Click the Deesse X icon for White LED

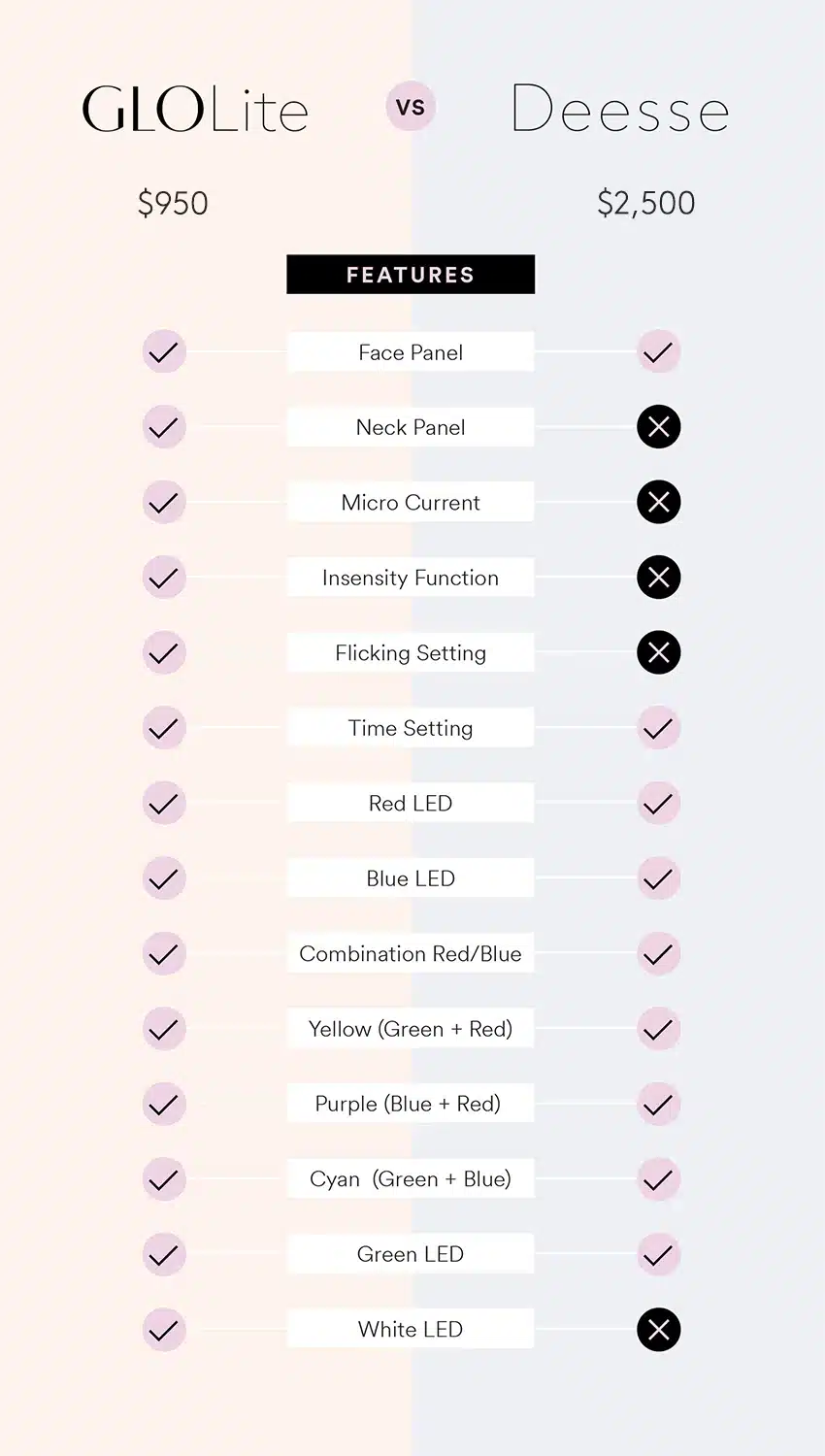(658, 1330)
